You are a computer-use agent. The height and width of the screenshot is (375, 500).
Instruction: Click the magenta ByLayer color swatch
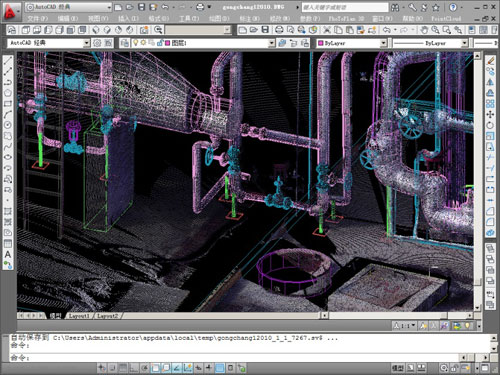click(x=321, y=43)
